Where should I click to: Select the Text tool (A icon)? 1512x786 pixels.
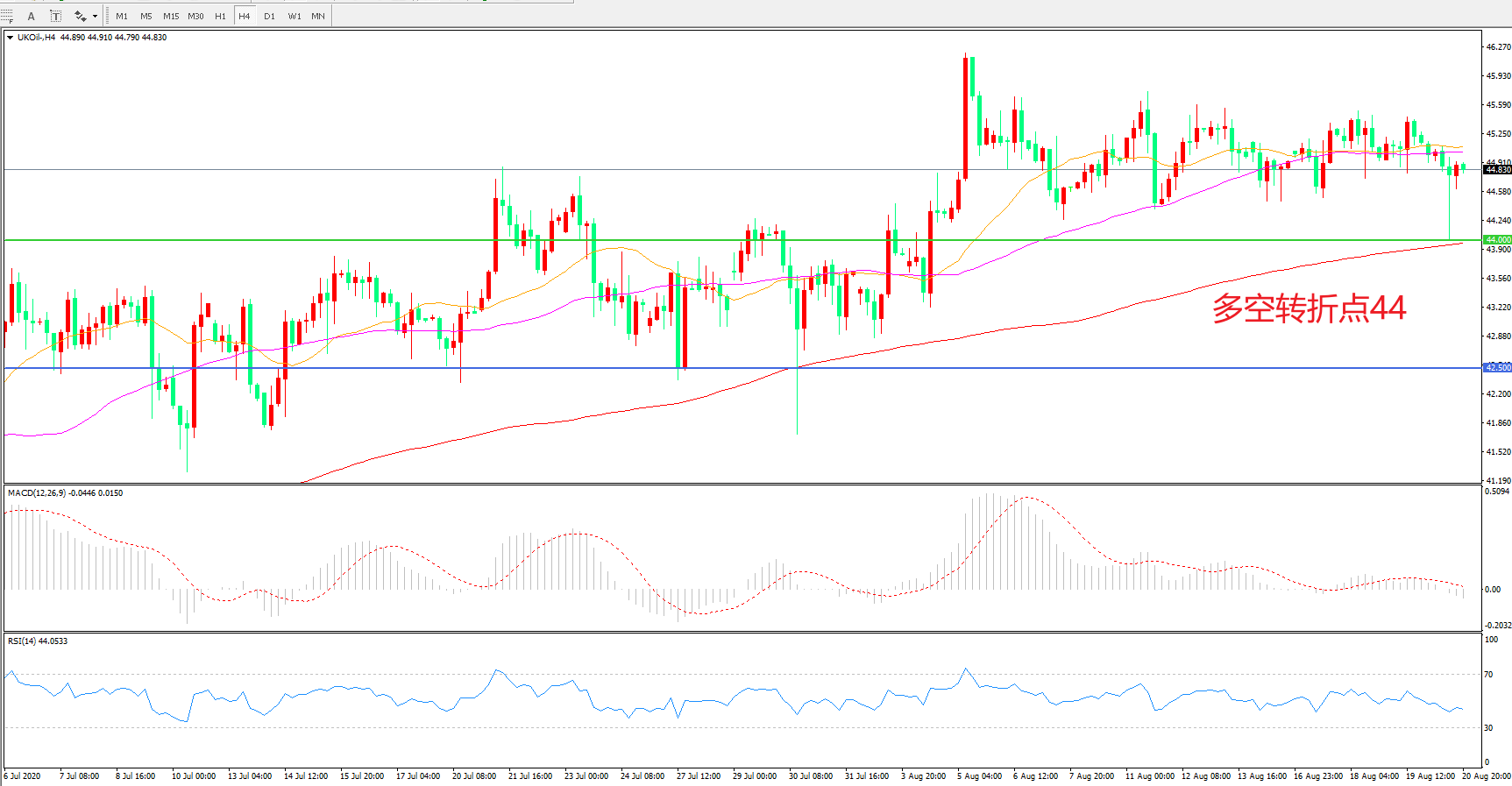coord(32,16)
